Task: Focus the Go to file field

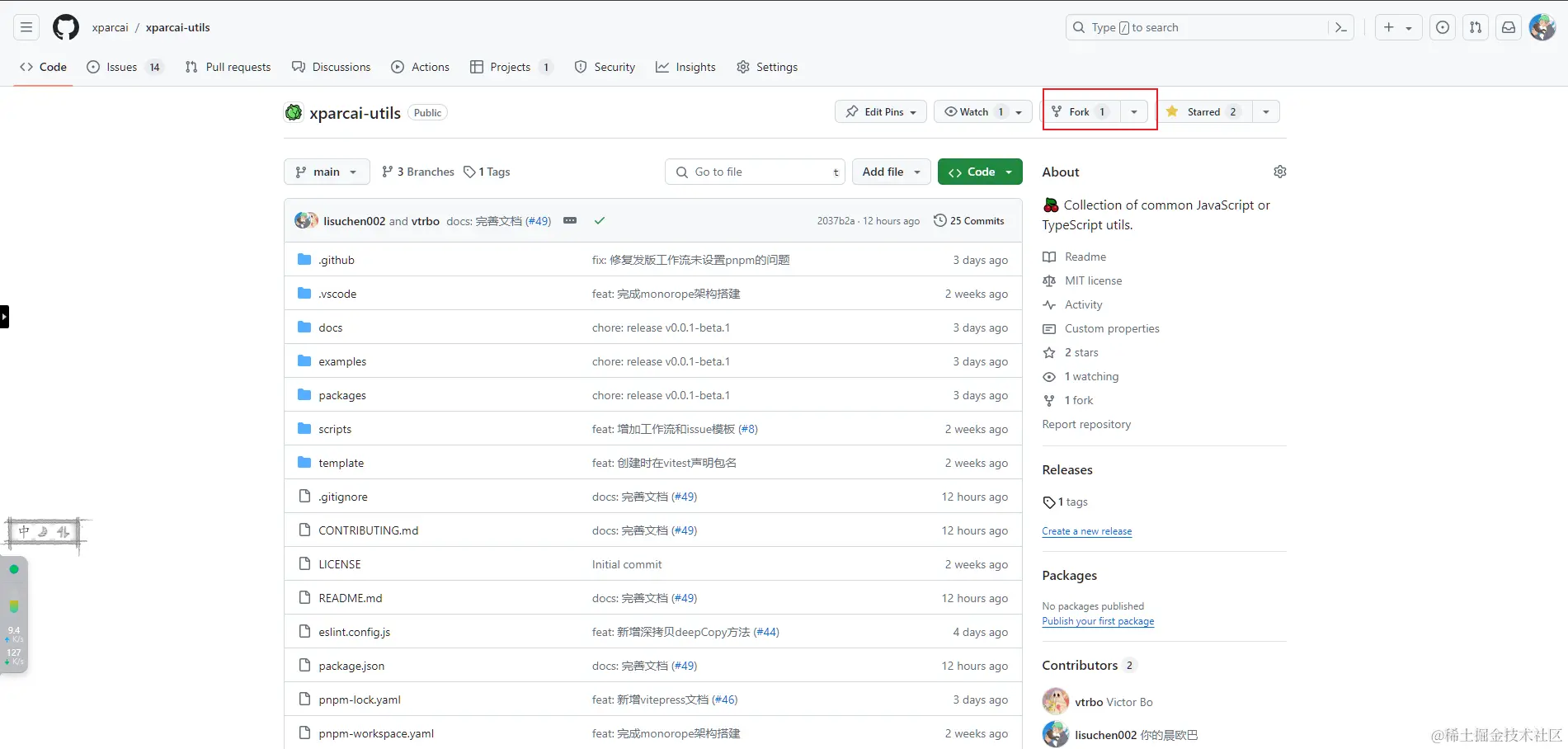Action: pyautogui.click(x=756, y=172)
